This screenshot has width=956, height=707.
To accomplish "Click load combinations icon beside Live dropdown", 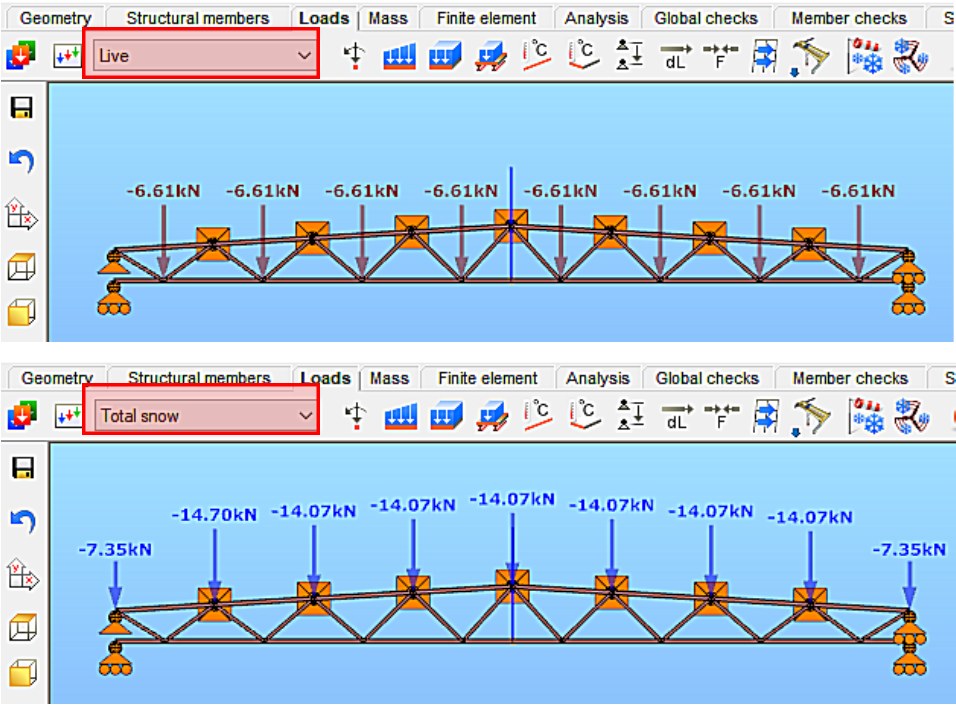I will click(x=67, y=55).
